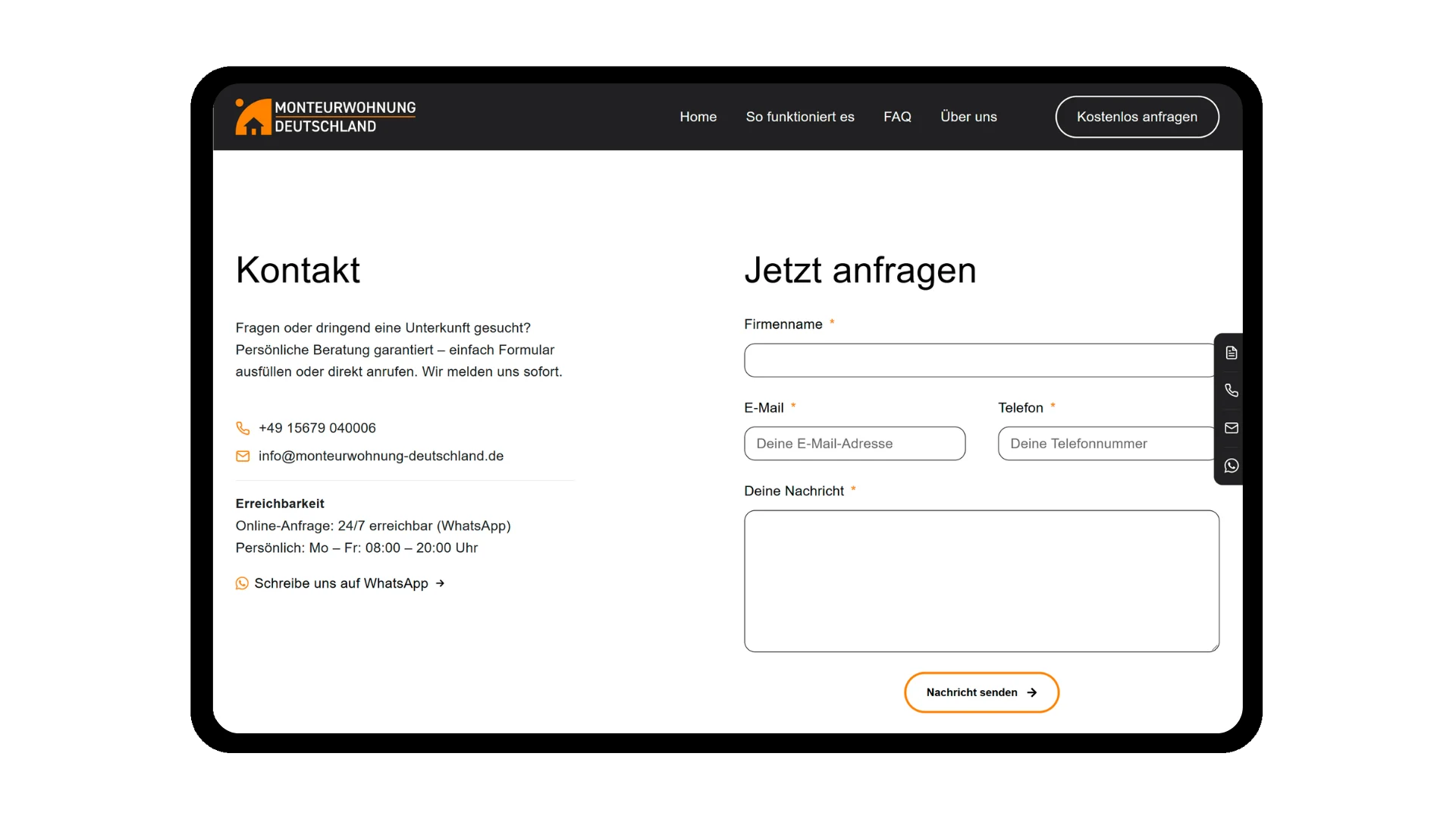The height and width of the screenshot is (819, 1456).
Task: Tap the phone icon in the side floating bar
Action: click(x=1232, y=391)
